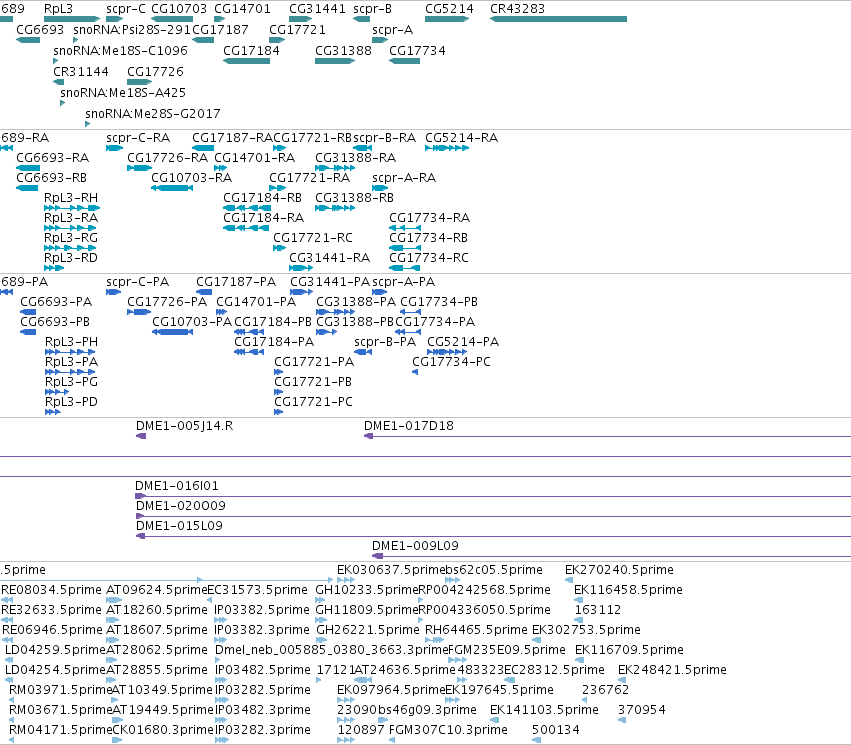Image resolution: width=851 pixels, height=745 pixels.
Task: Select the CG31441 gene label
Action: (317, 9)
